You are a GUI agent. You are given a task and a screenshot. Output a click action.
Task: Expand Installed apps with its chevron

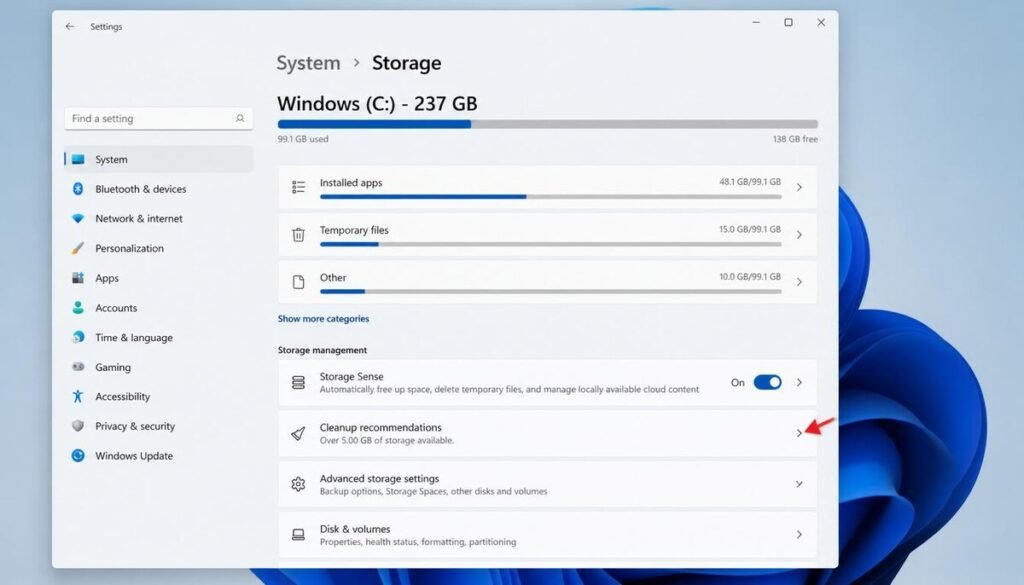(799, 187)
